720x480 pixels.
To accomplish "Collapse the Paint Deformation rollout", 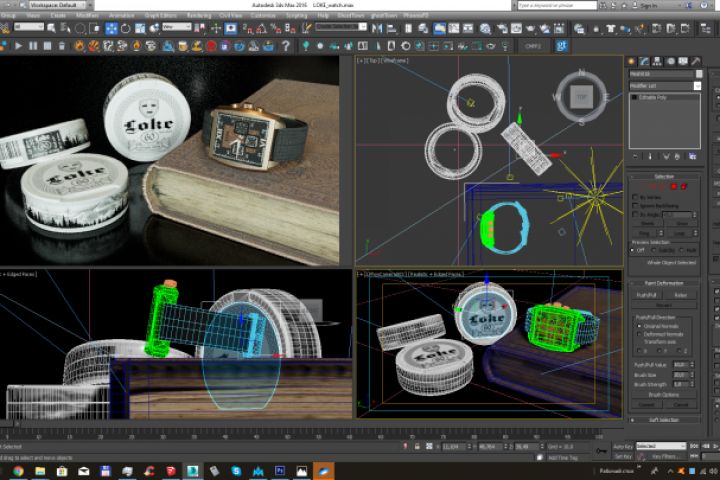I will click(666, 283).
